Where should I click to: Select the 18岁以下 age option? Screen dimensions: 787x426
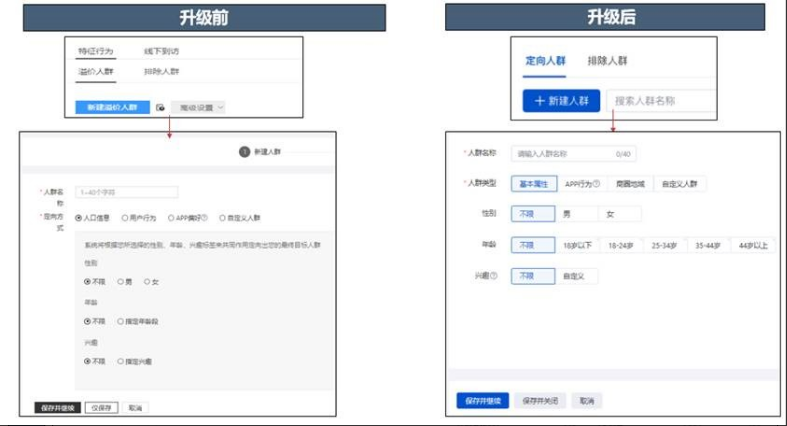[x=577, y=245]
